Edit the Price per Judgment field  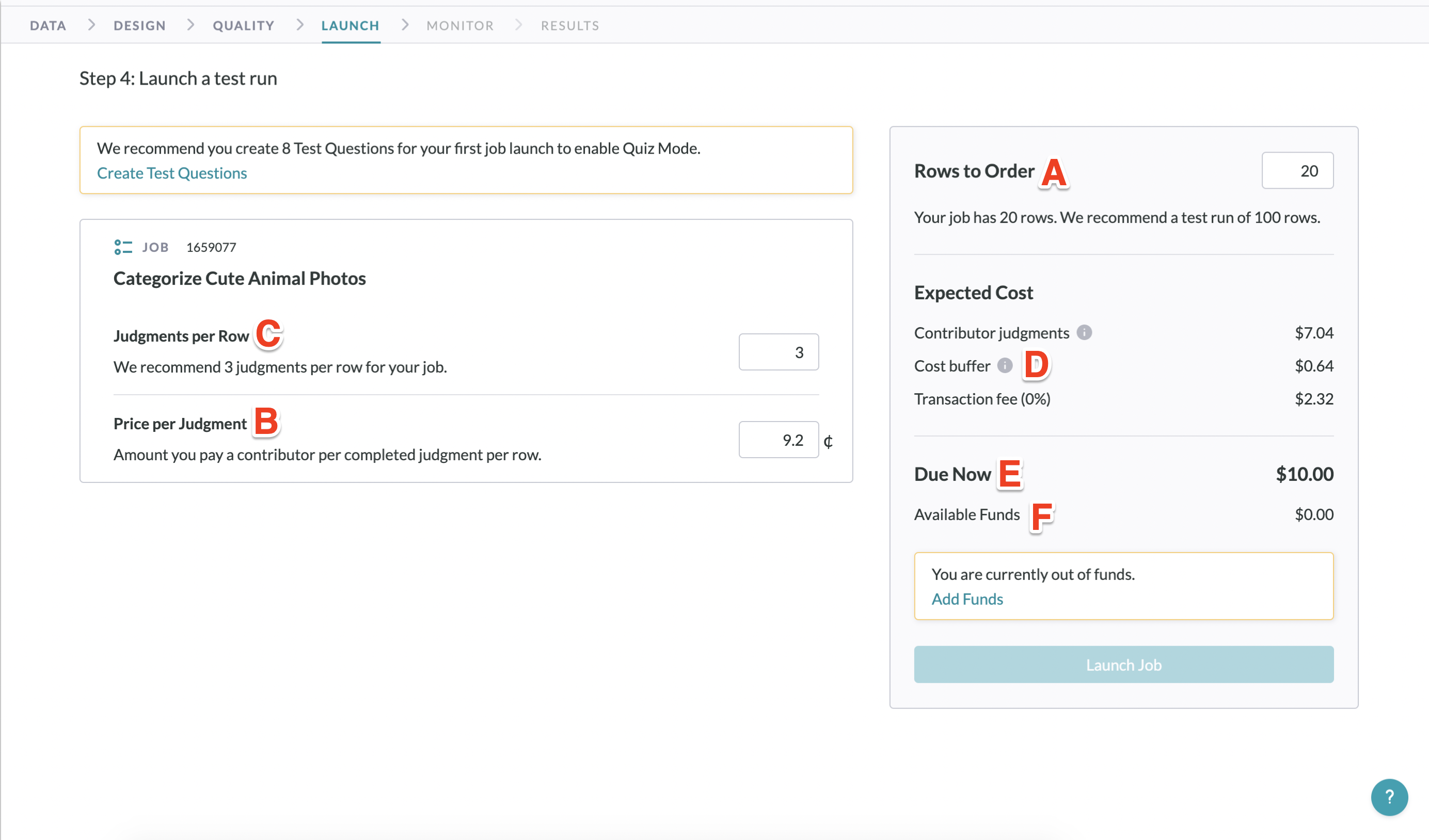tap(778, 440)
